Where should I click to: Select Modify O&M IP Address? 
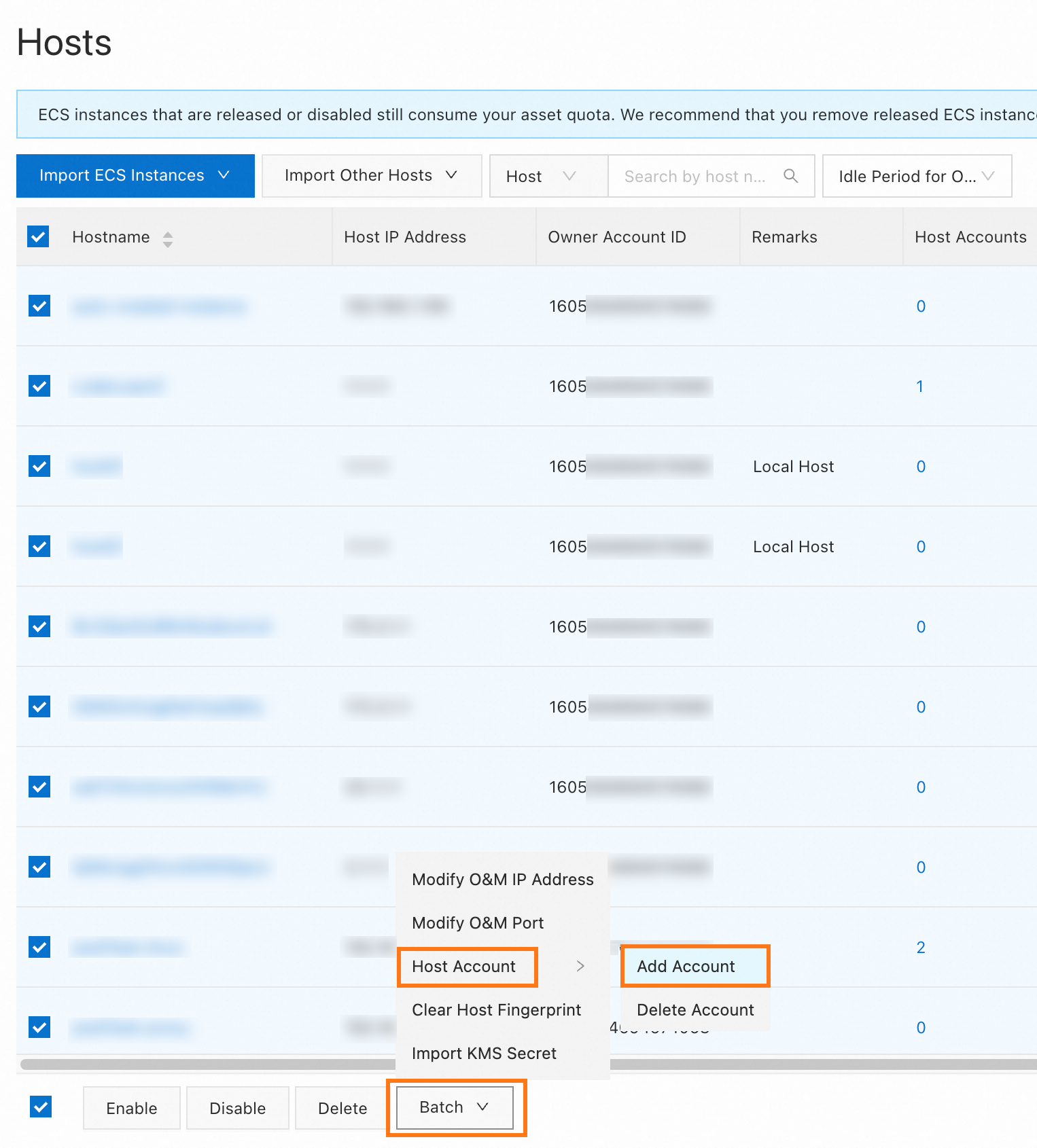point(503,879)
